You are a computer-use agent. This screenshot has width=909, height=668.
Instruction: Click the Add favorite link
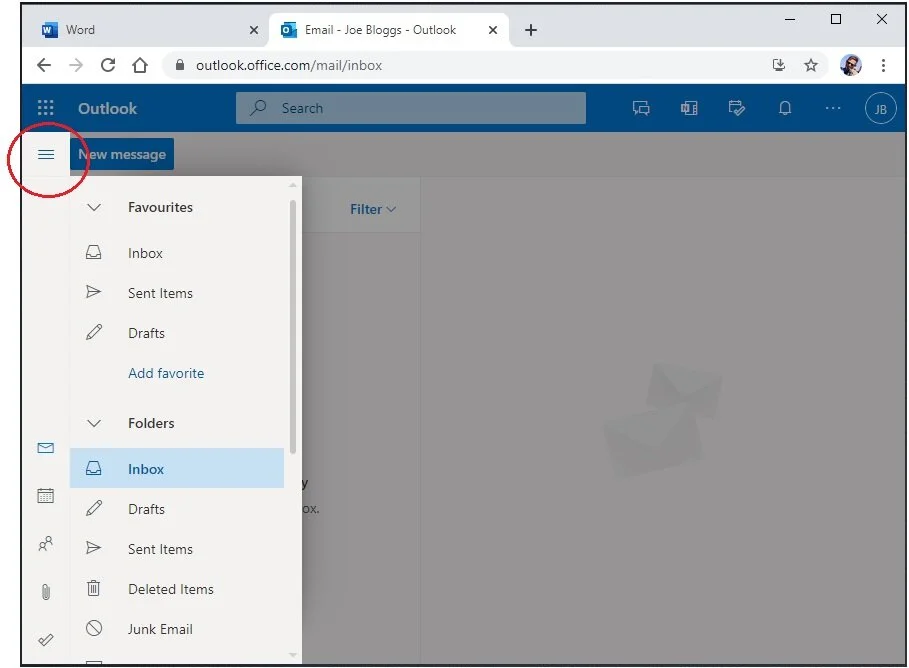point(166,373)
